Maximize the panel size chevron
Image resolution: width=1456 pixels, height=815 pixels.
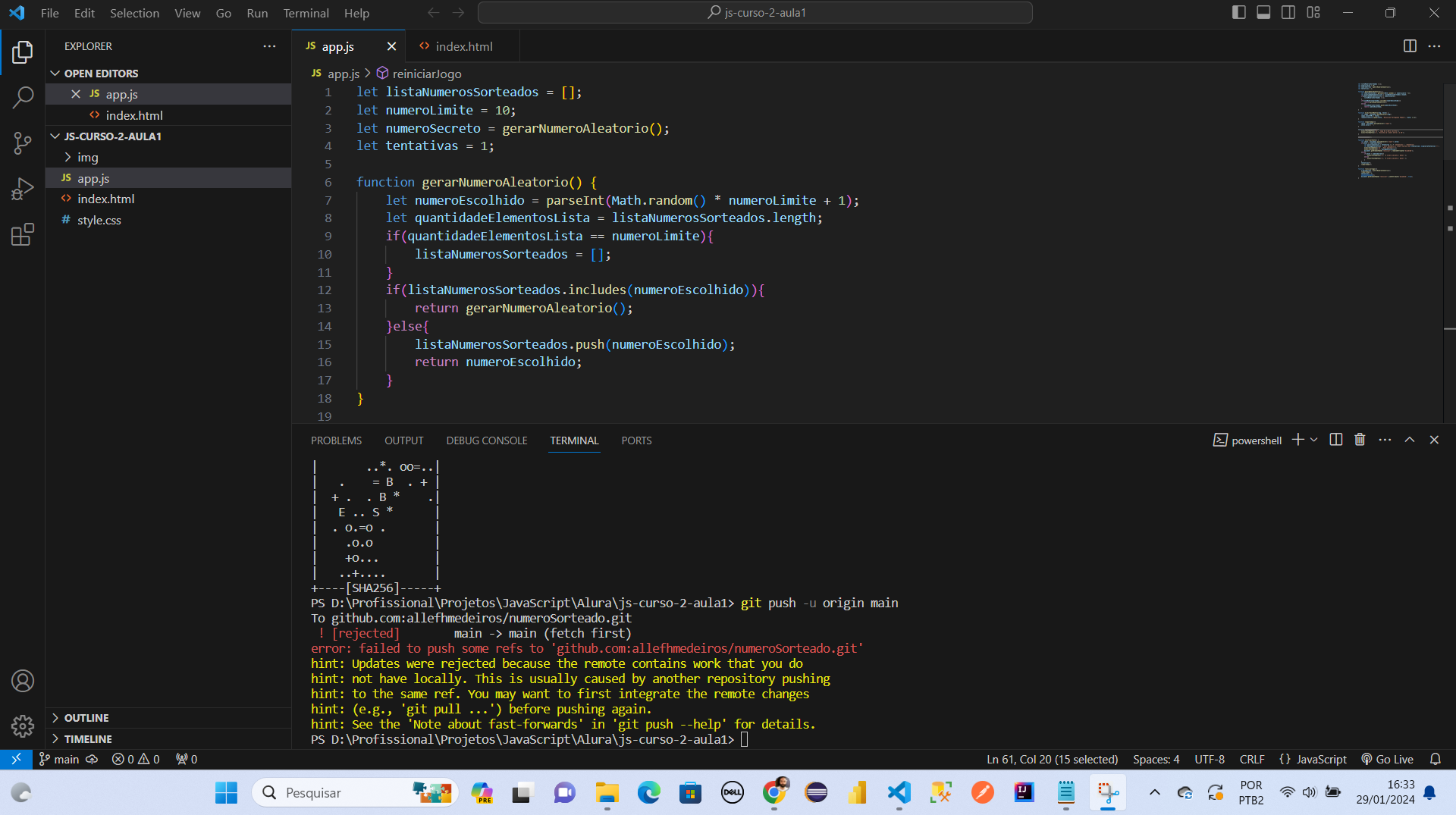click(x=1410, y=440)
